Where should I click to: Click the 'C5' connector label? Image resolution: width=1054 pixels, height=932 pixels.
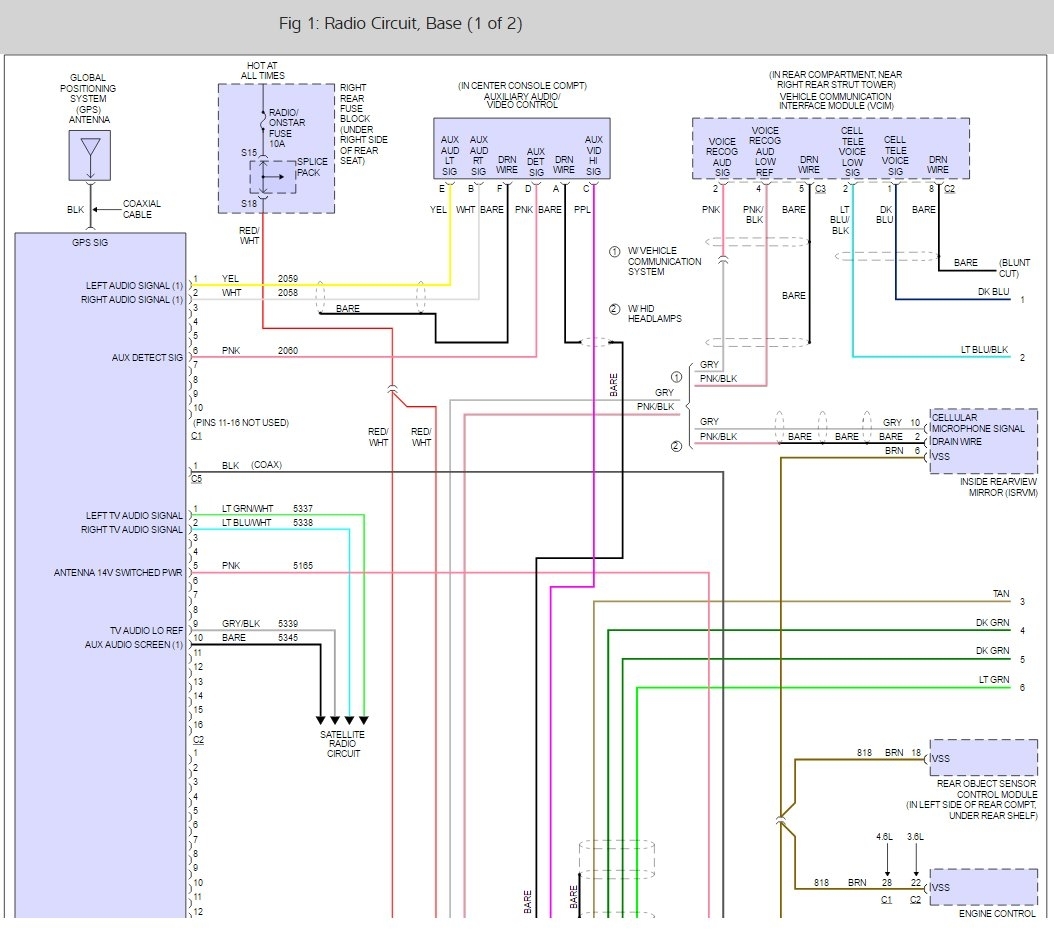196,478
